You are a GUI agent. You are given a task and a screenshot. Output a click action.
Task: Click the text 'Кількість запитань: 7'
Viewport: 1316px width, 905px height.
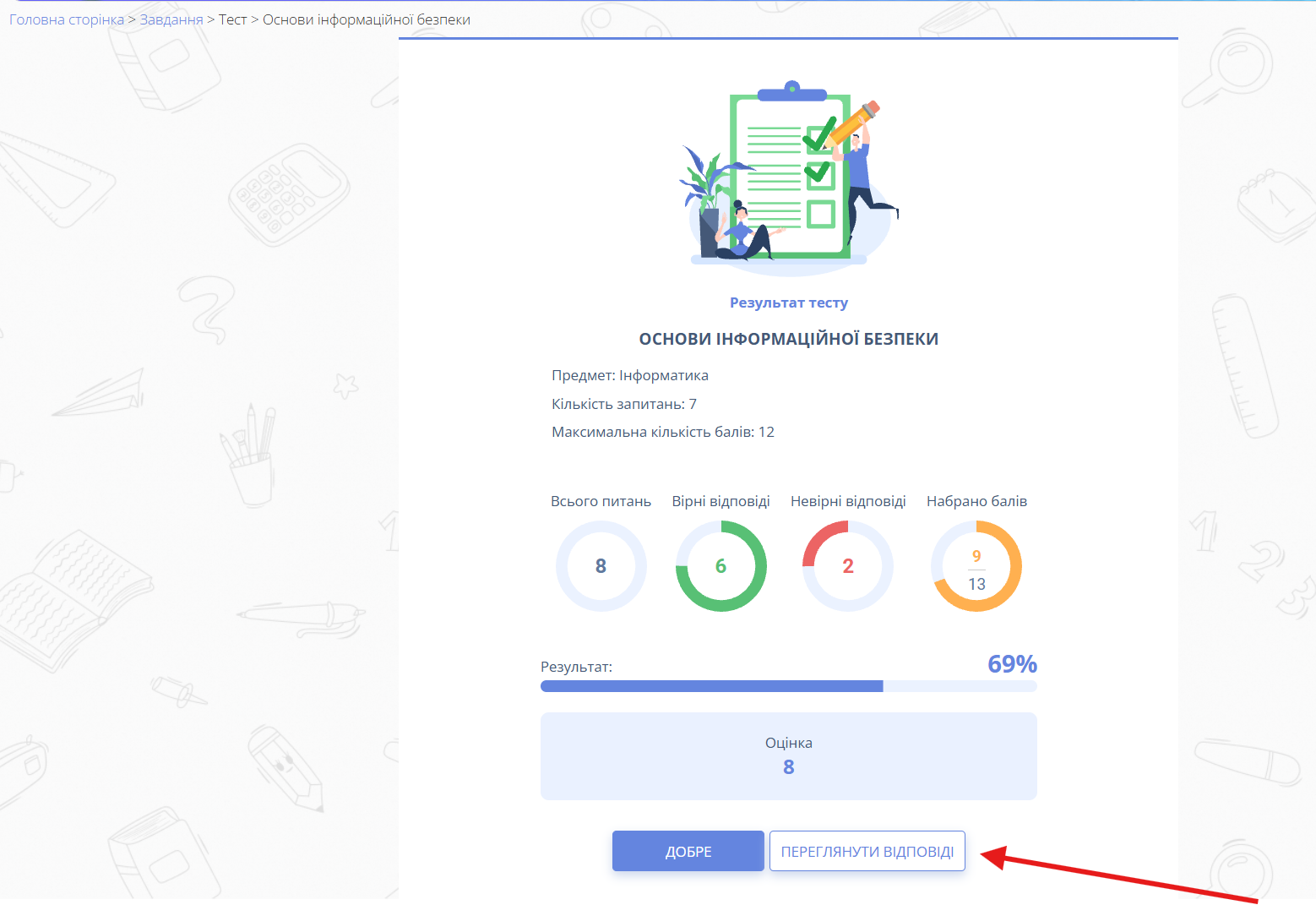coord(624,404)
